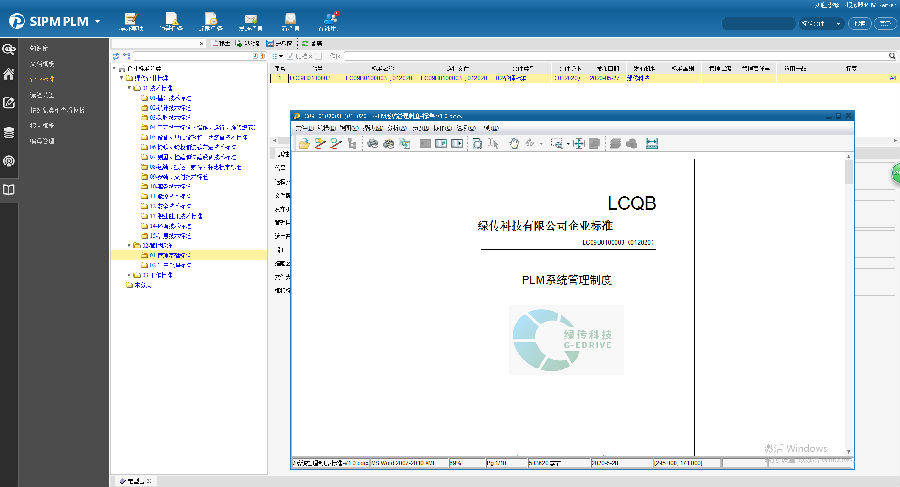Screen dimensions: 900x487
Task: Click the open folder icon in viewer toolbar
Action: [x=304, y=144]
